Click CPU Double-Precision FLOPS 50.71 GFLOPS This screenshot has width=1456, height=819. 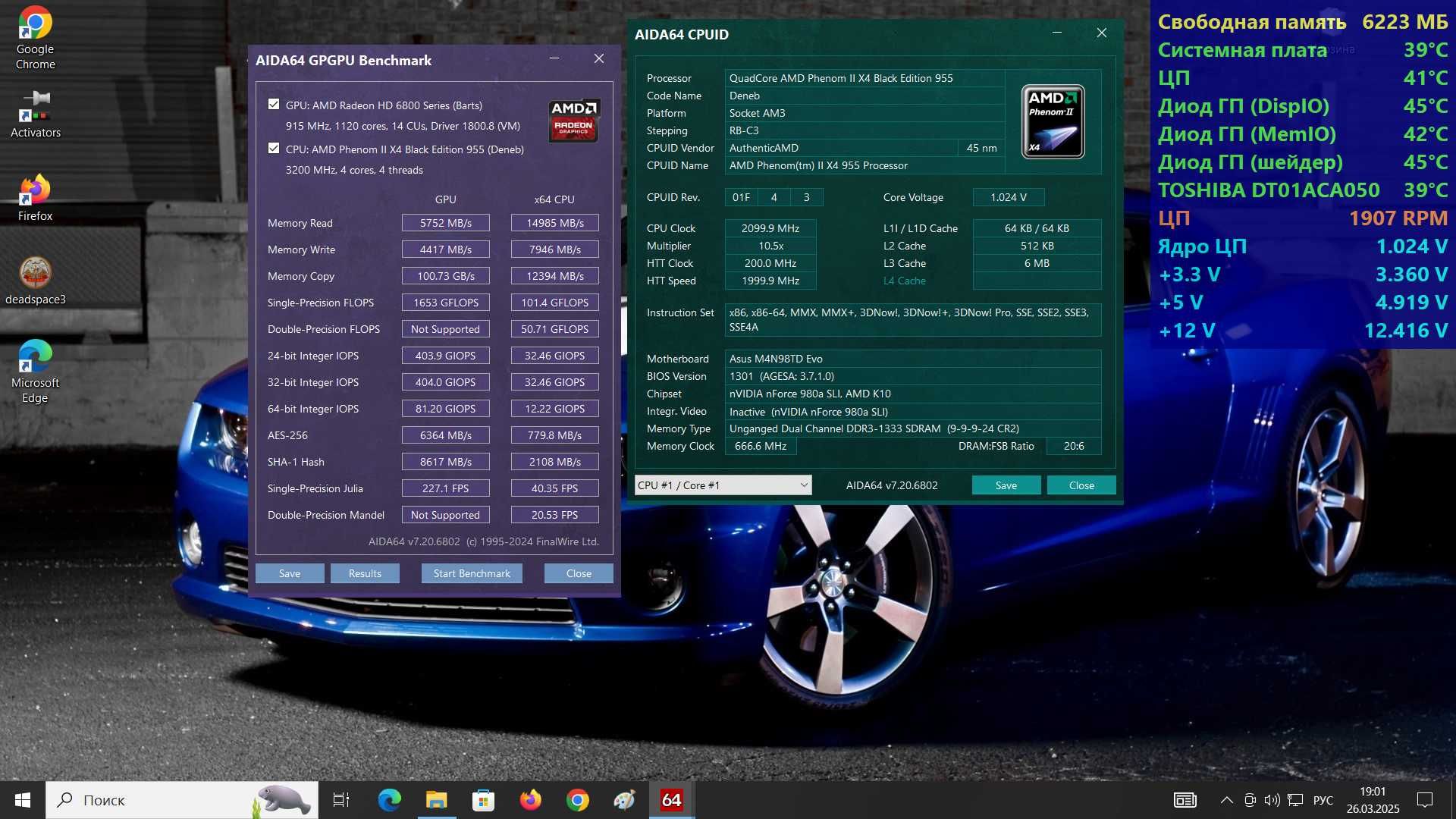[555, 329]
